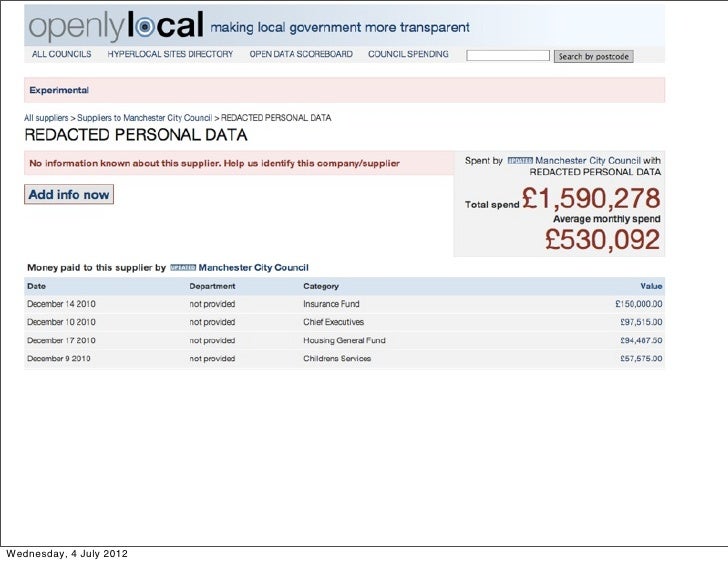Select the December 10 2010 date cell
This screenshot has width=728, height=564.
click(61, 322)
